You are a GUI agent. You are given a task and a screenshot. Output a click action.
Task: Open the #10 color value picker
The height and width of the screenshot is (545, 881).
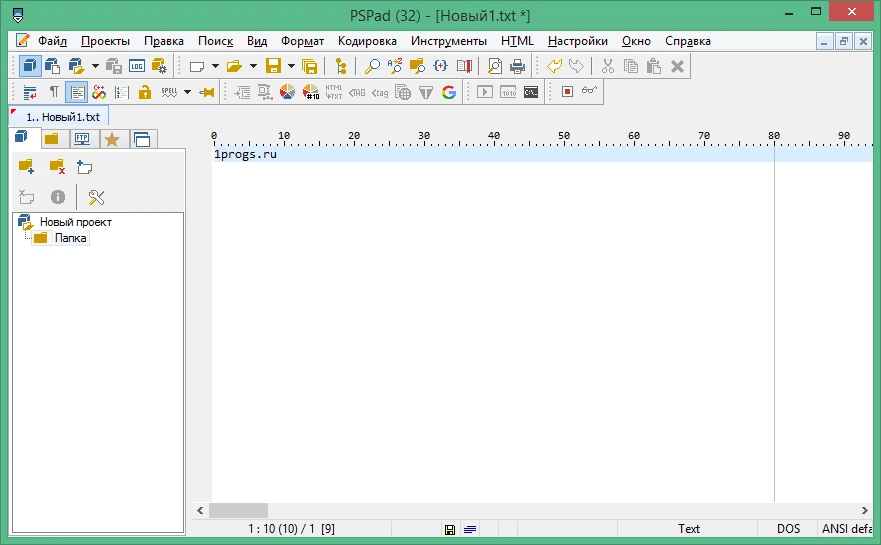click(x=311, y=92)
